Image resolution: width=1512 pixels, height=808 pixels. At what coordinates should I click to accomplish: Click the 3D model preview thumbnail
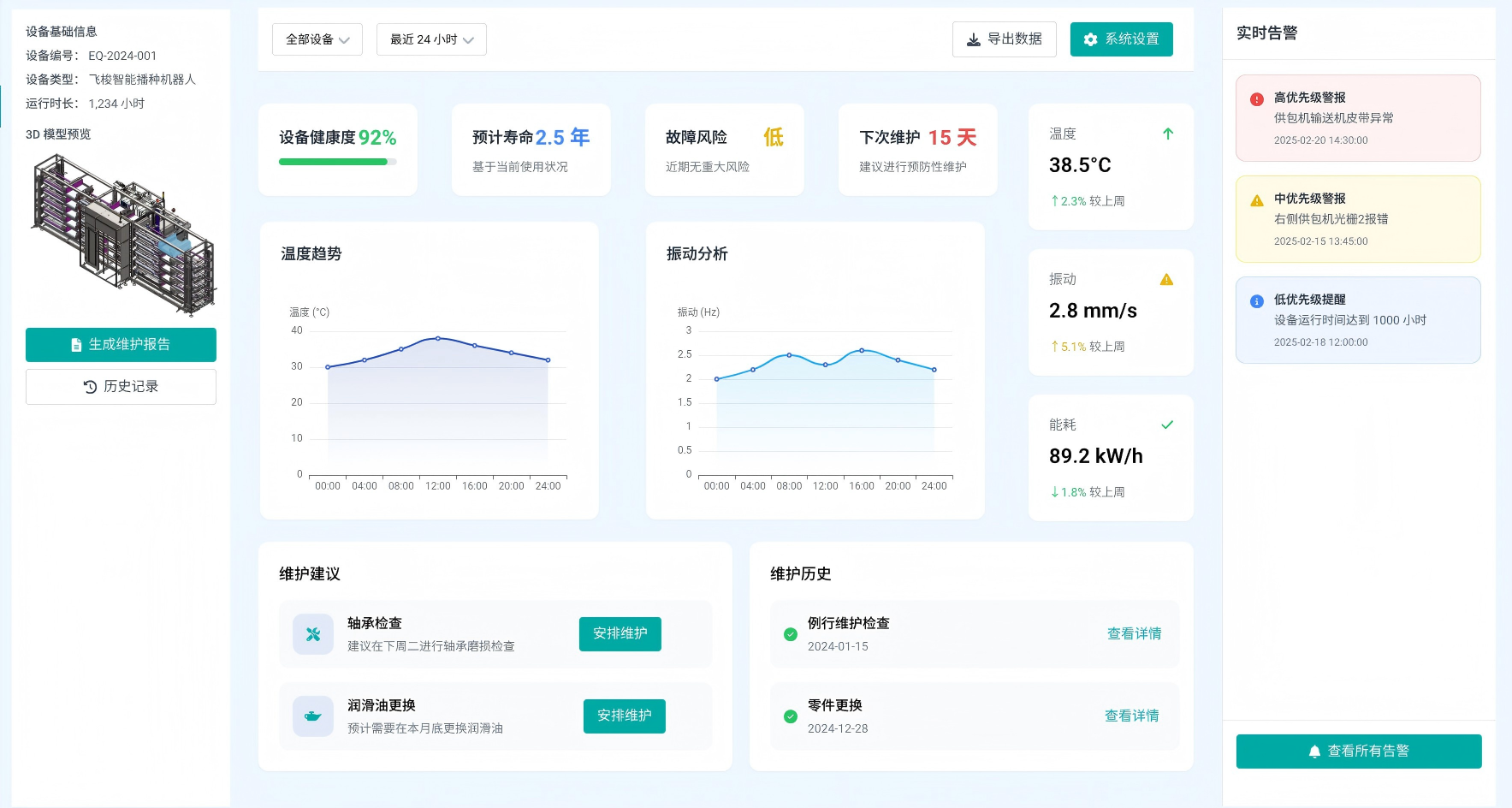point(122,233)
